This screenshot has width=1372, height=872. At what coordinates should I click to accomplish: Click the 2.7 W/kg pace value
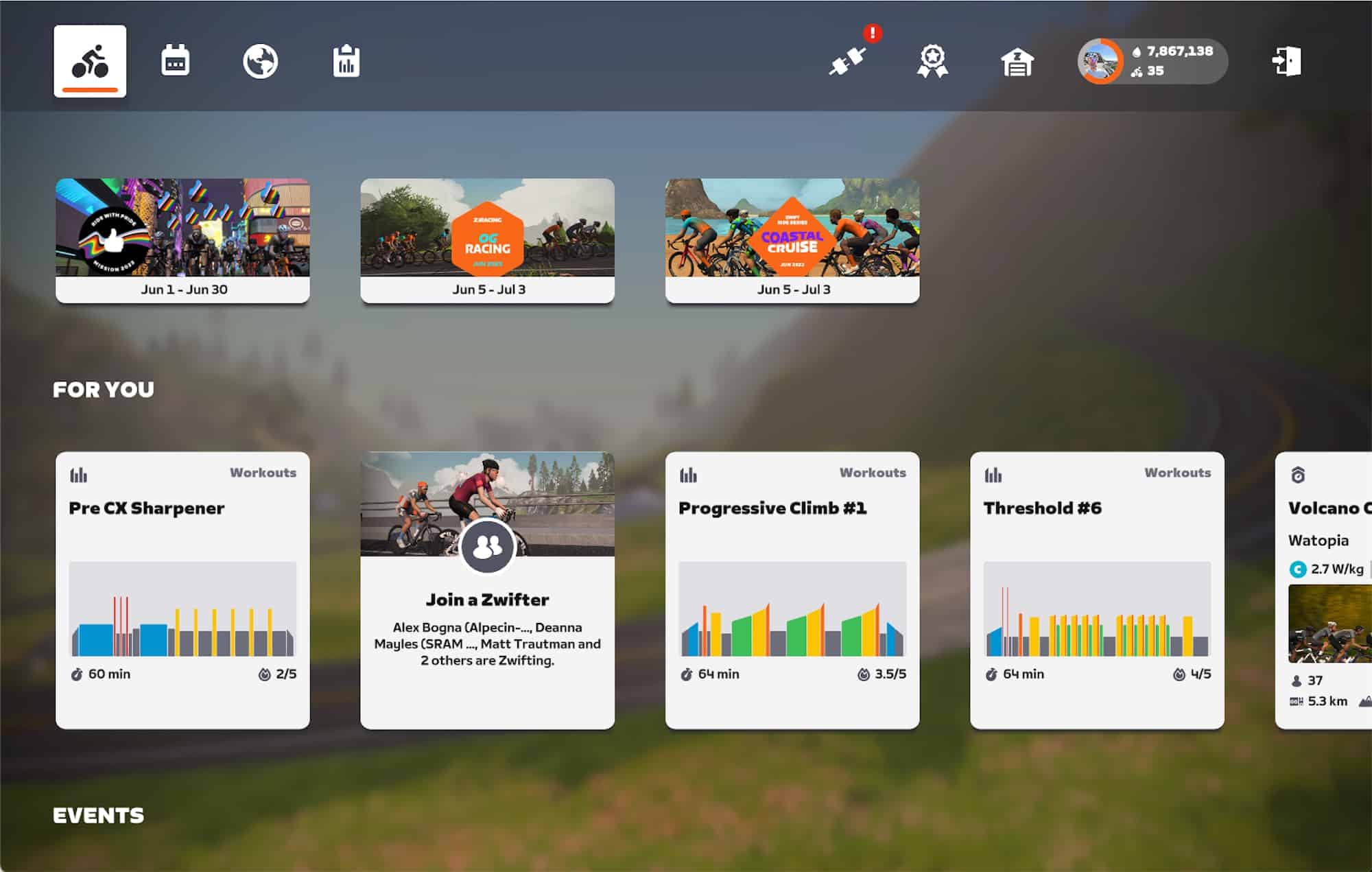(1337, 569)
